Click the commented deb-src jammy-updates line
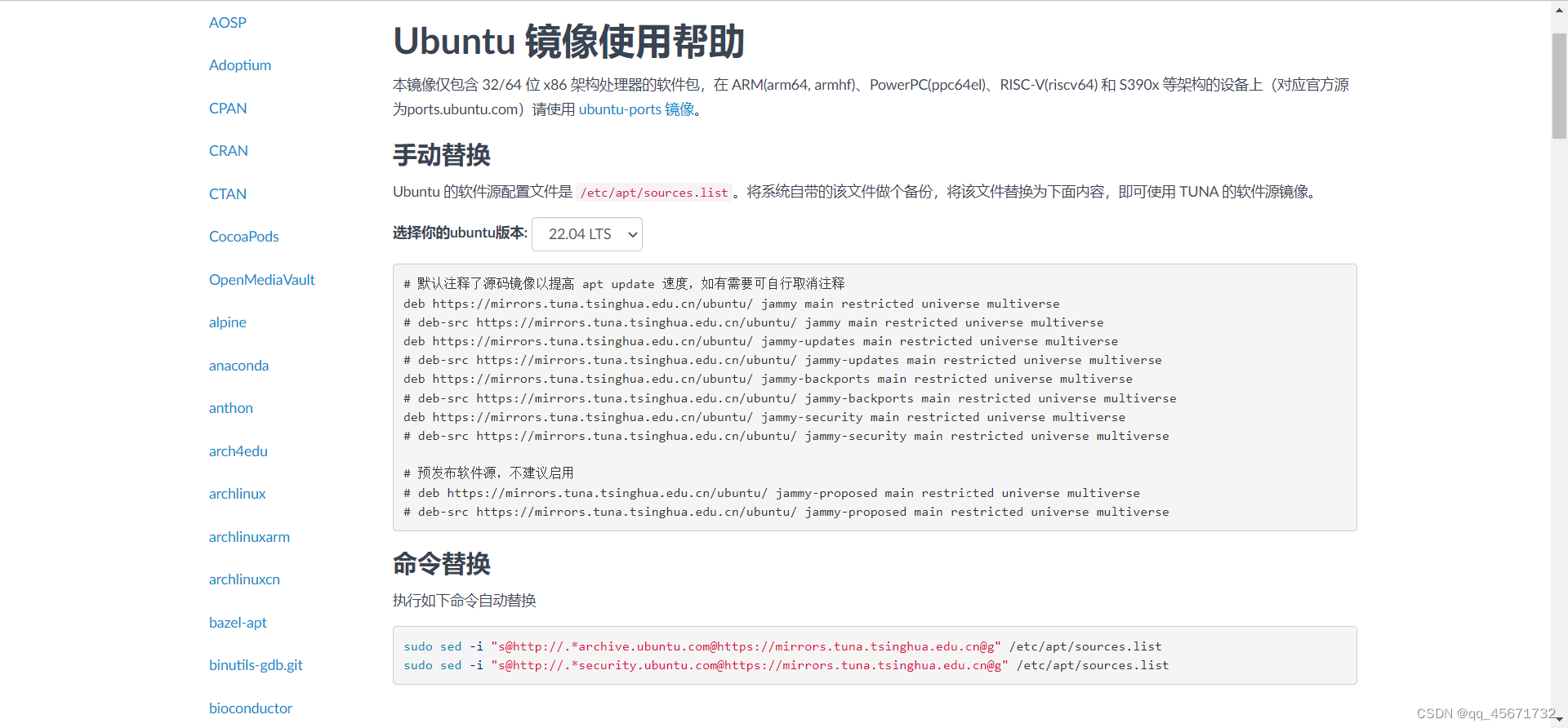Screen dimensions: 1568x728 (782, 360)
